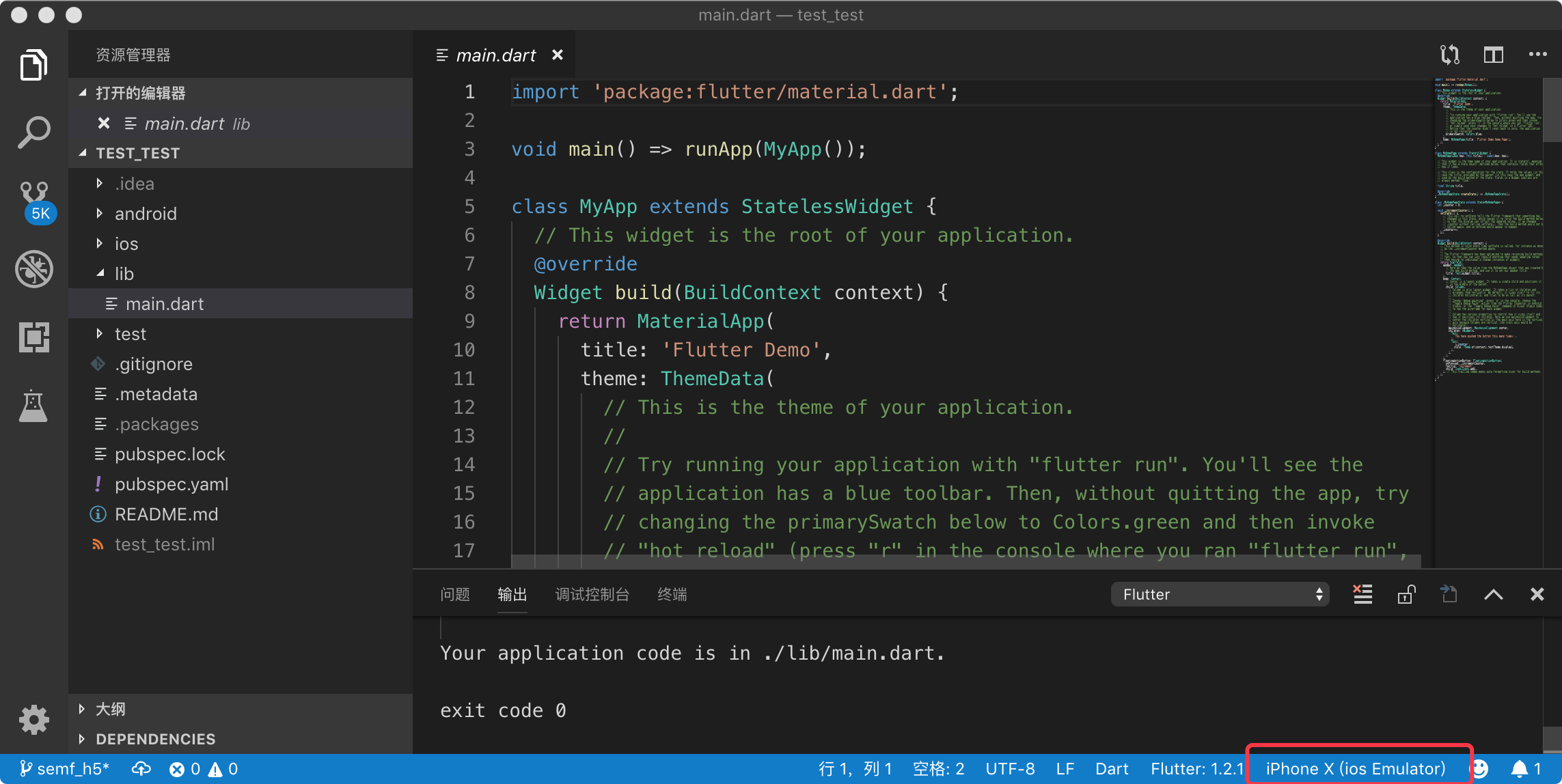Expand the android folder
1562x784 pixels.
point(241,214)
